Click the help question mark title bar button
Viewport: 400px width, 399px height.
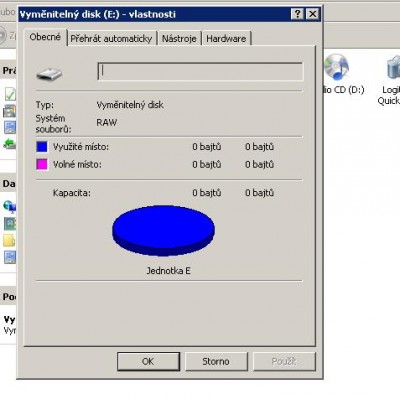coord(297,14)
